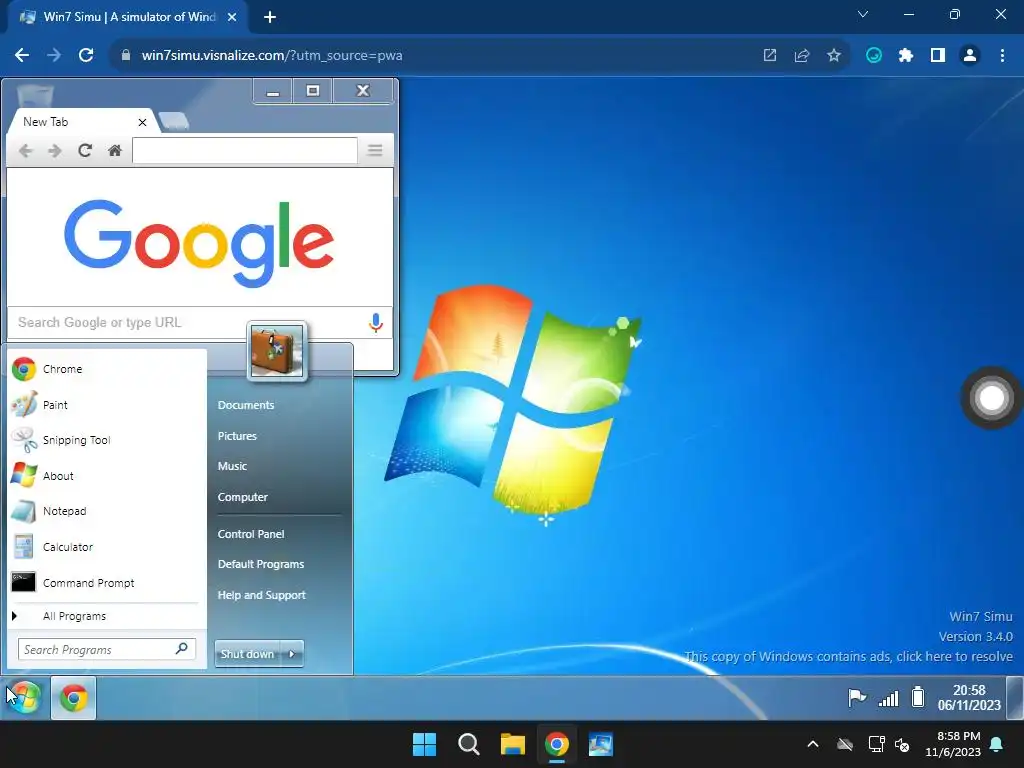The height and width of the screenshot is (768, 1024).
Task: Click the Google voice search microphone
Action: pos(376,323)
